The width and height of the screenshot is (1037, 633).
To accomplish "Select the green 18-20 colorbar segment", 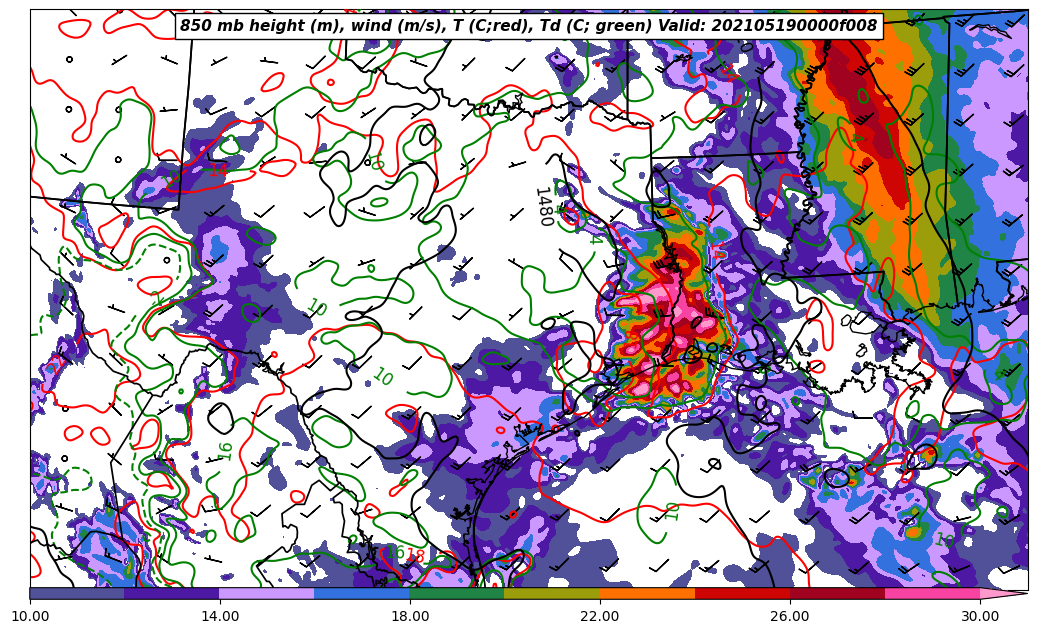I will tap(457, 593).
